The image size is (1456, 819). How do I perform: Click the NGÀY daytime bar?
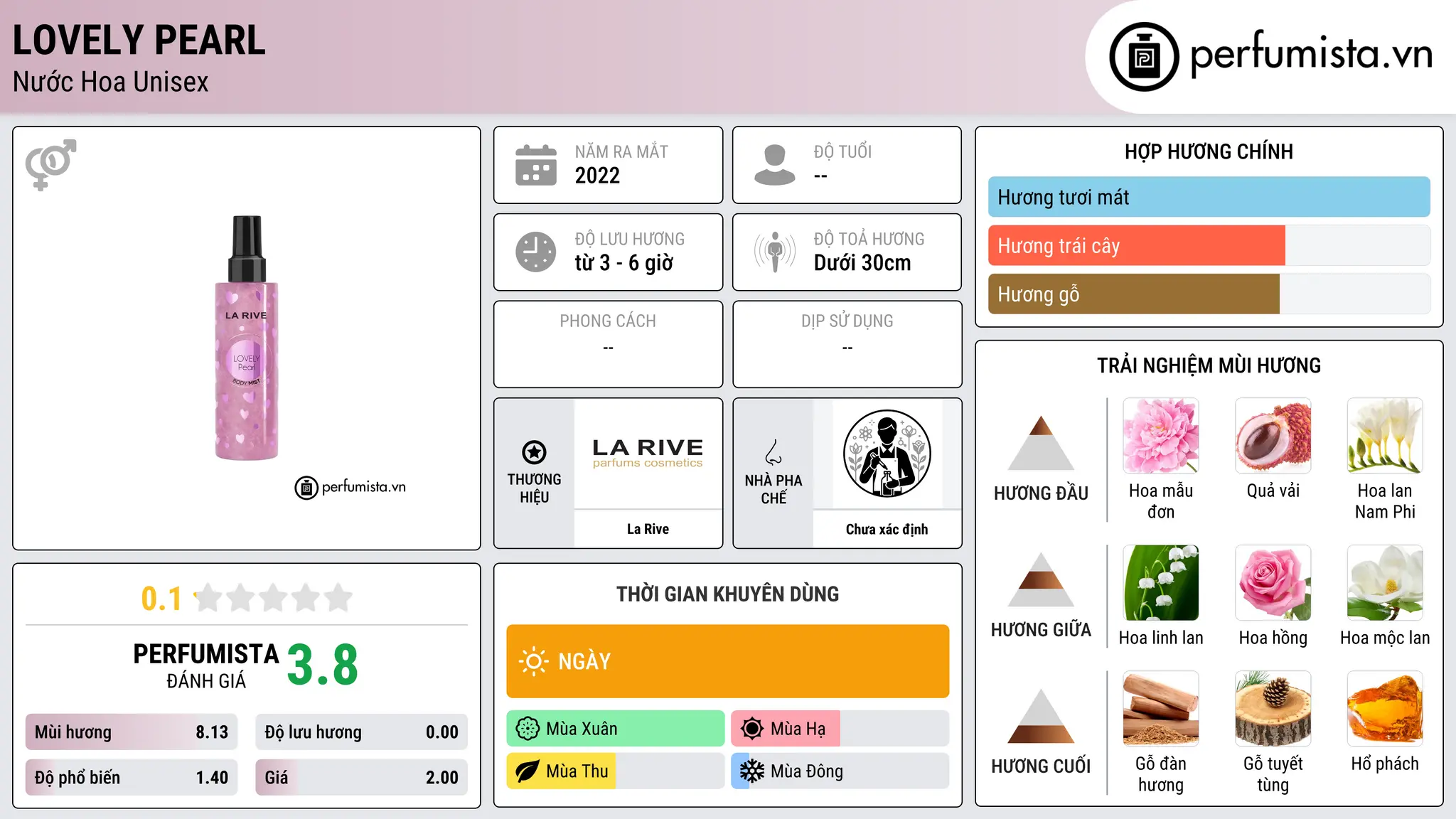point(728,661)
